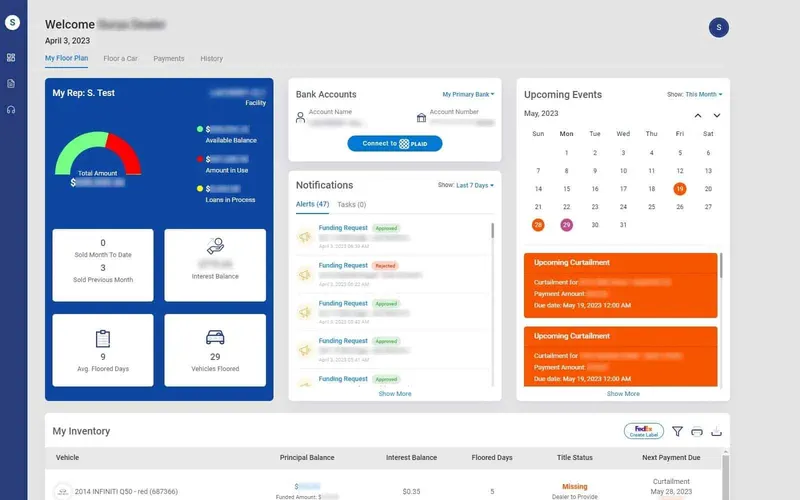Open the user profile avatar S

pos(718,28)
